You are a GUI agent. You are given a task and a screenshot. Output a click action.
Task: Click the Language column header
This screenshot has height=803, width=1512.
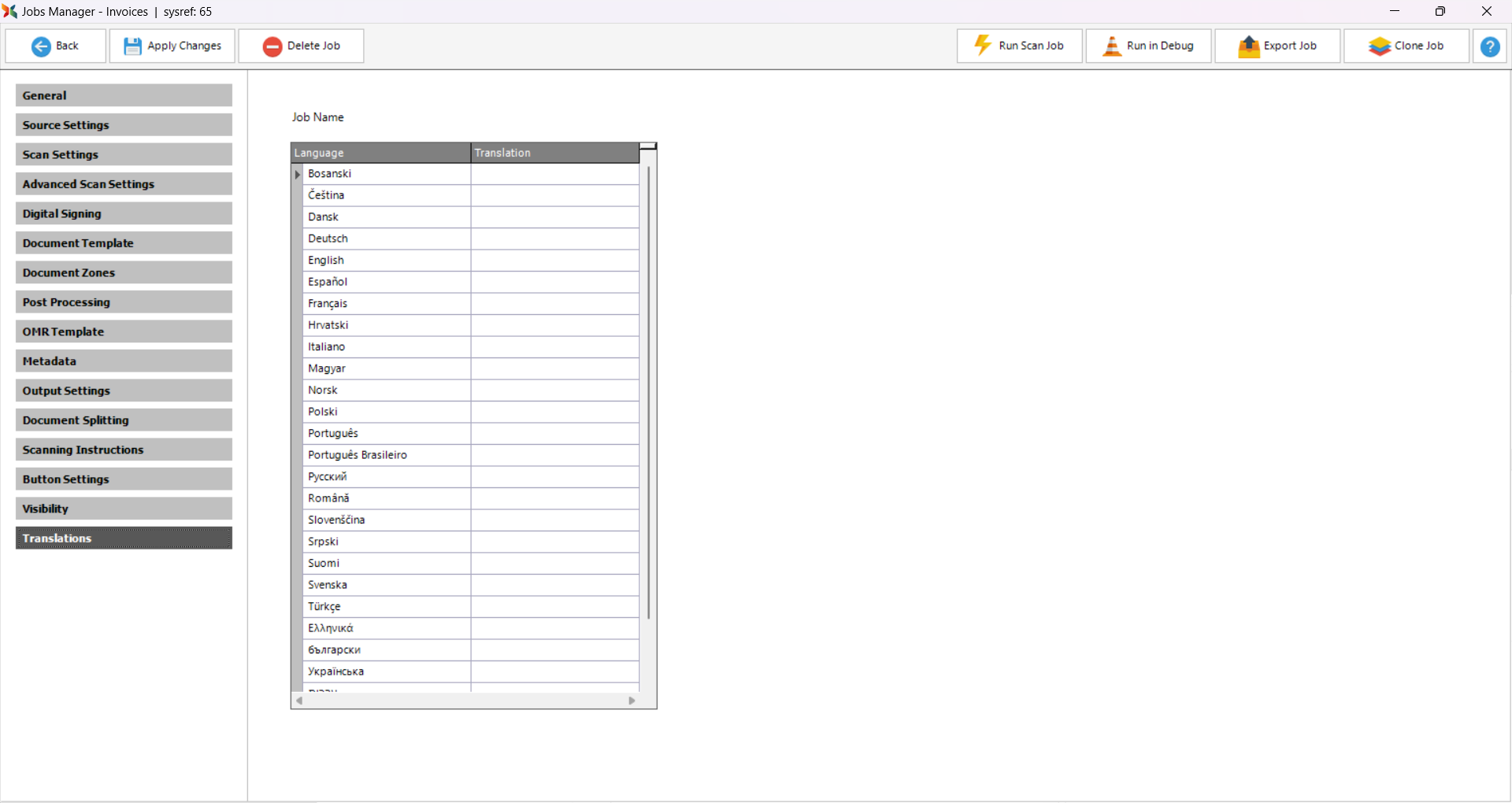[x=381, y=153]
